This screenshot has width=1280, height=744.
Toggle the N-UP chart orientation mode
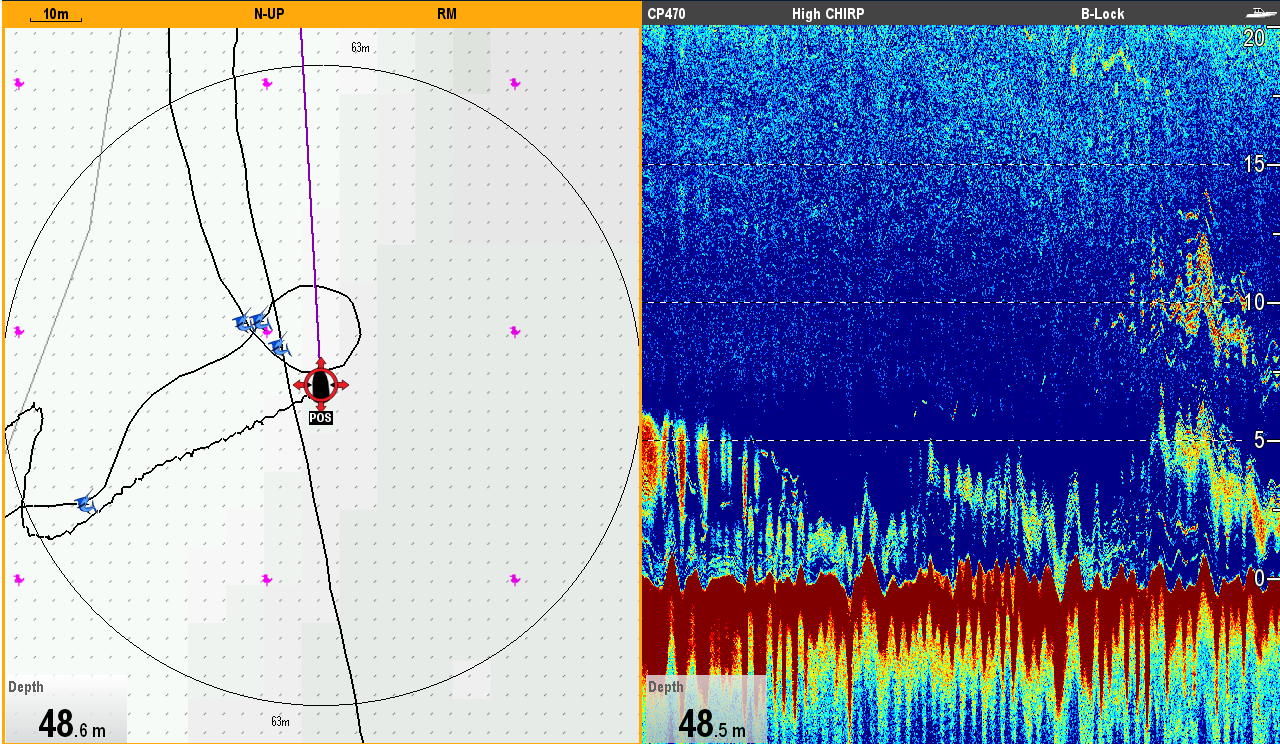tap(269, 14)
